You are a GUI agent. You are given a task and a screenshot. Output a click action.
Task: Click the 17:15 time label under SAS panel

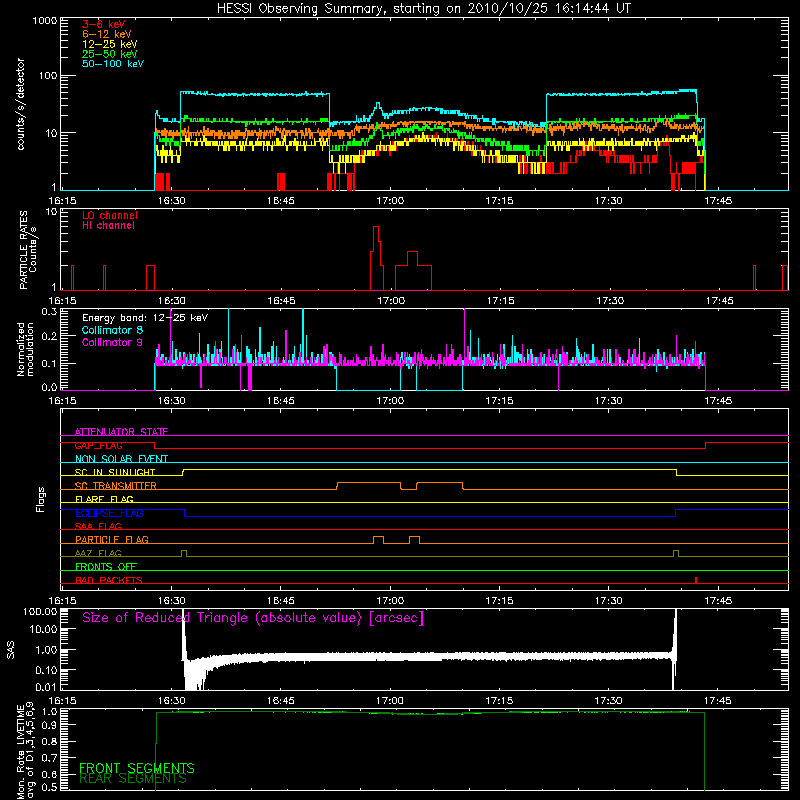[499, 701]
